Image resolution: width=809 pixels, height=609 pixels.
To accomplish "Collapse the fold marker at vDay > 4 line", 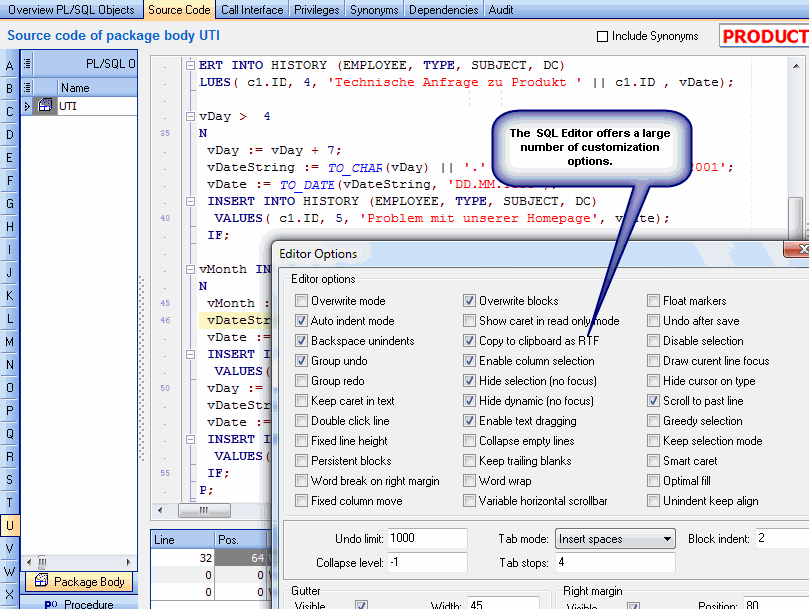I will [x=190, y=117].
